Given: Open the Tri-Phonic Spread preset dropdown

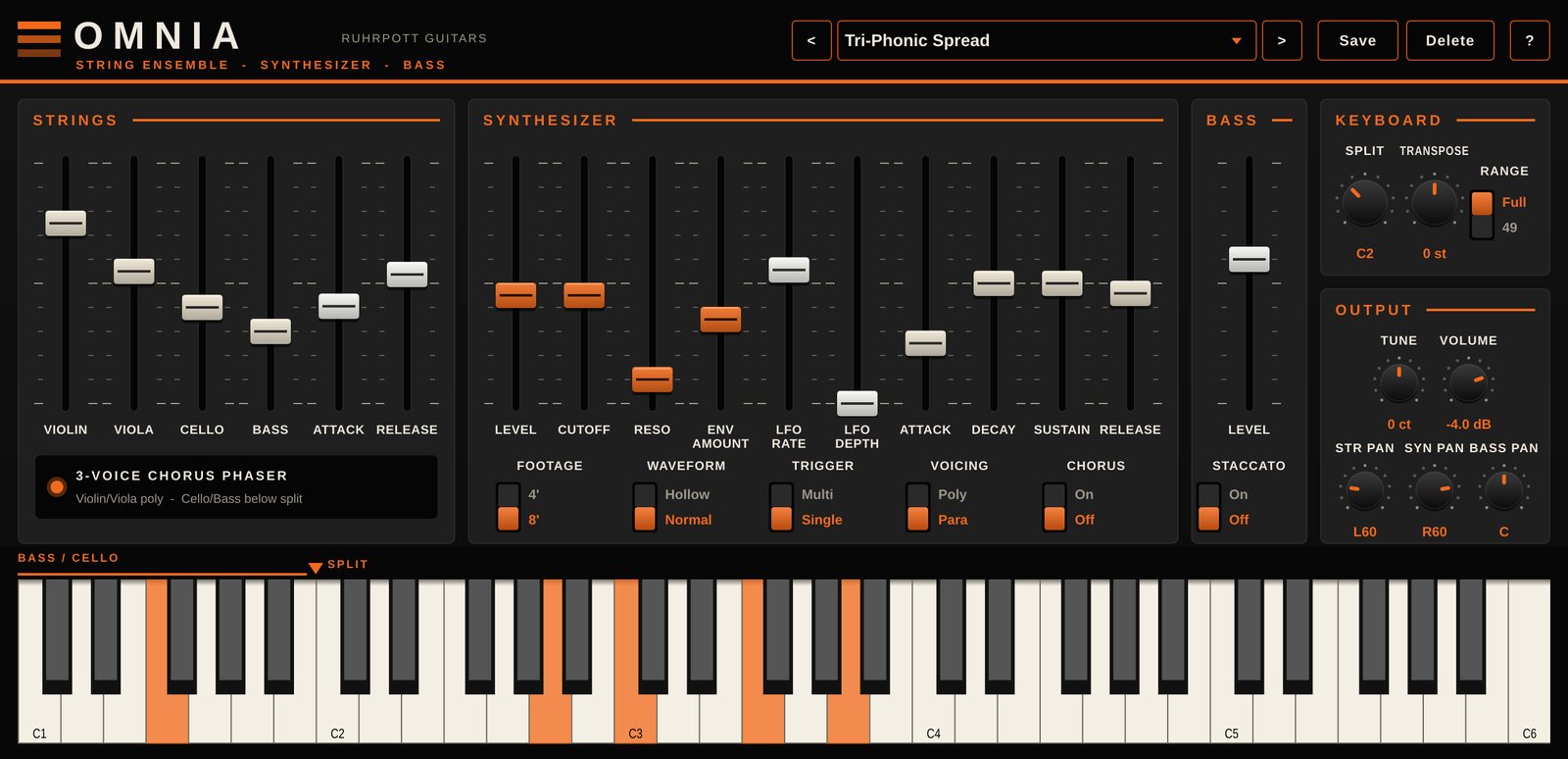Looking at the screenshot, I should 1047,40.
